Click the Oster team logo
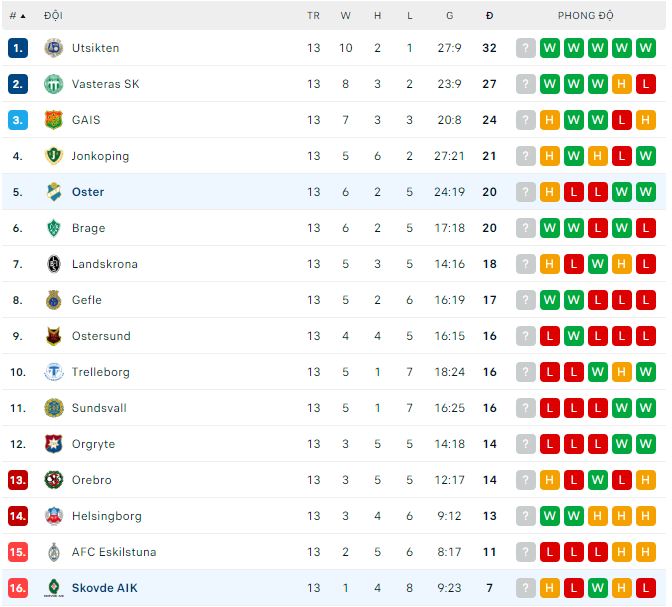Image resolution: width=672 pixels, height=607 pixels. tap(53, 192)
